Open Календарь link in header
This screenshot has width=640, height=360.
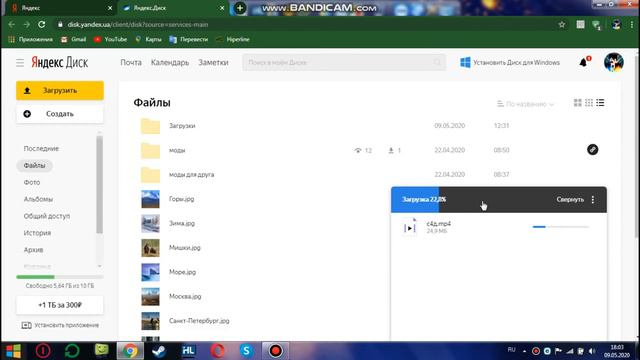coord(170,62)
